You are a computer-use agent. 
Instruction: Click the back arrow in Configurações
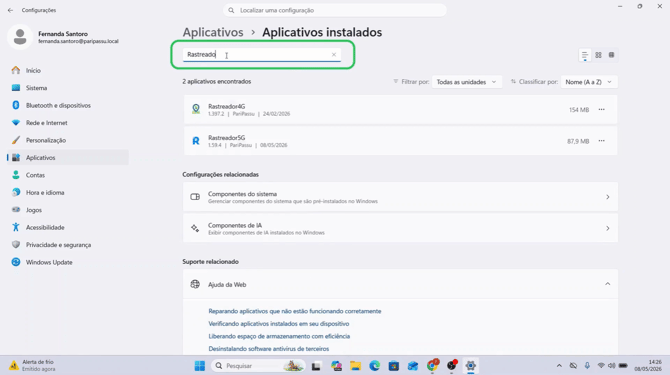tap(10, 10)
